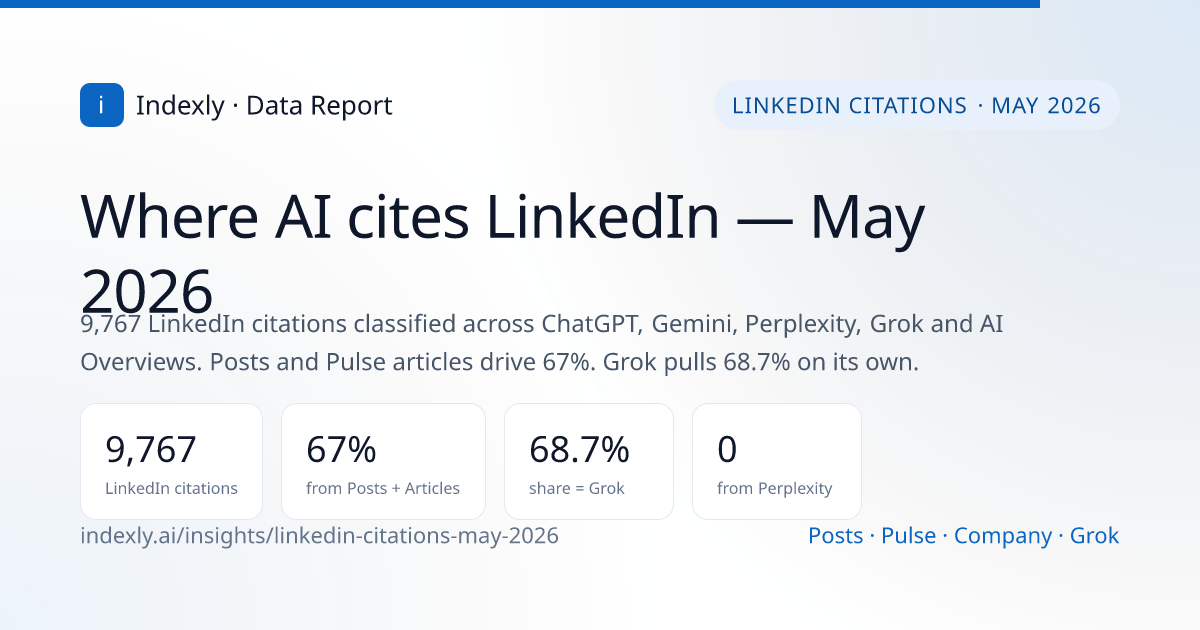Click the blue progress bar at top

click(x=520, y=4)
